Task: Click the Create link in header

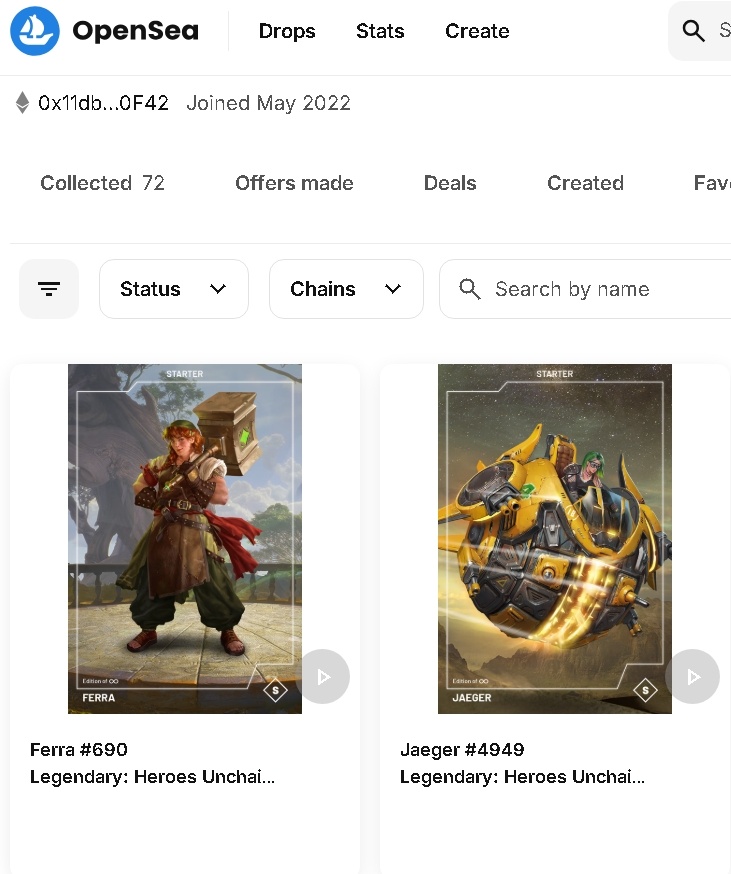Action: [x=477, y=31]
